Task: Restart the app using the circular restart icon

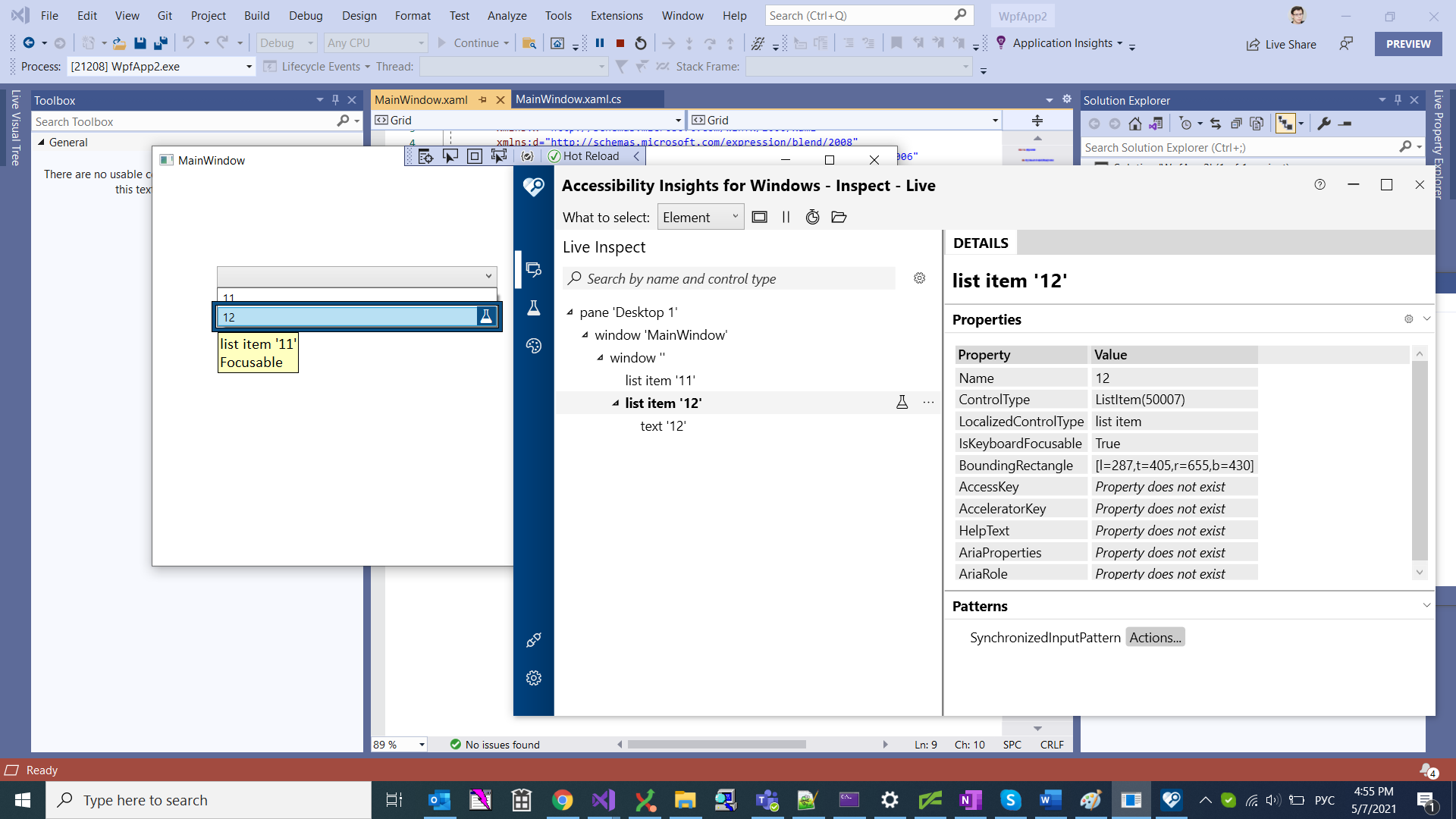Action: (640, 43)
